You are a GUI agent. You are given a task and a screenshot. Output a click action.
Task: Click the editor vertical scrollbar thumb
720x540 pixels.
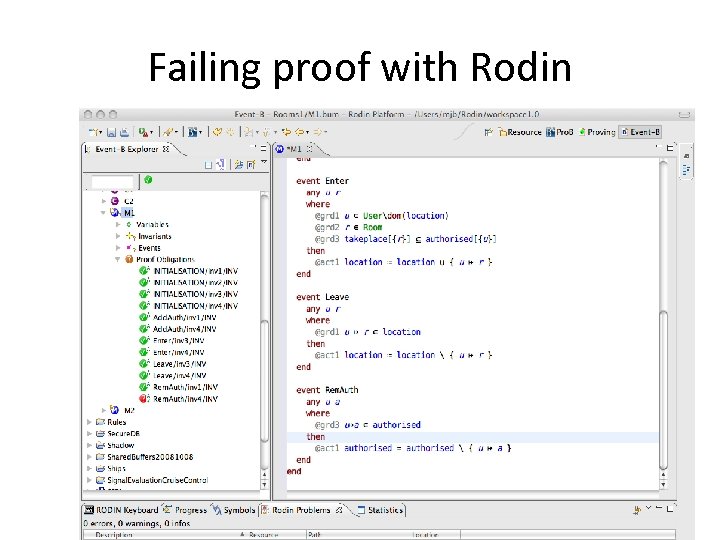pos(664,390)
